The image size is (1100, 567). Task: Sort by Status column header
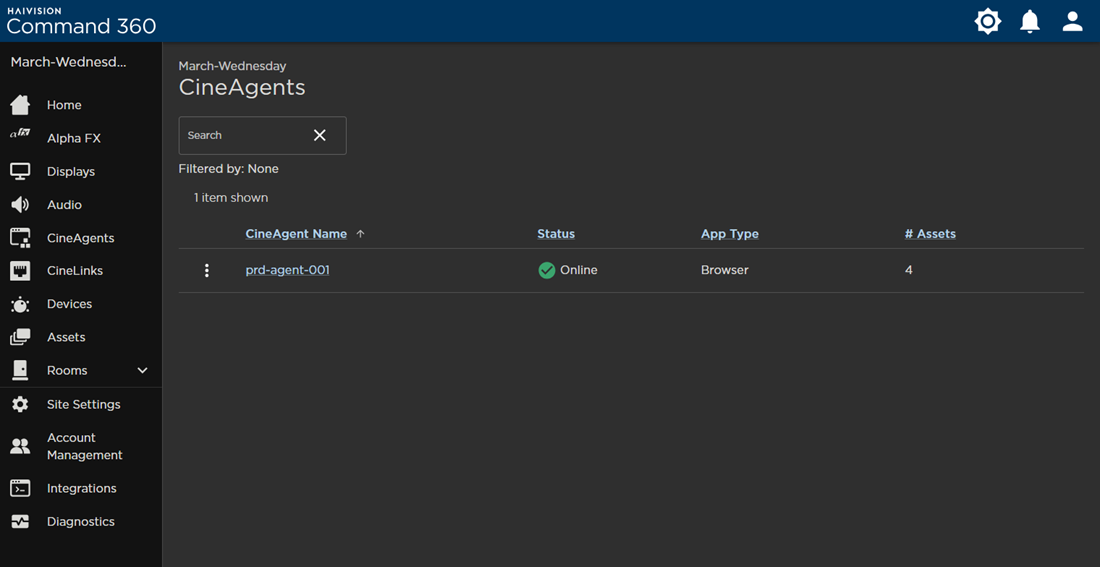(556, 234)
